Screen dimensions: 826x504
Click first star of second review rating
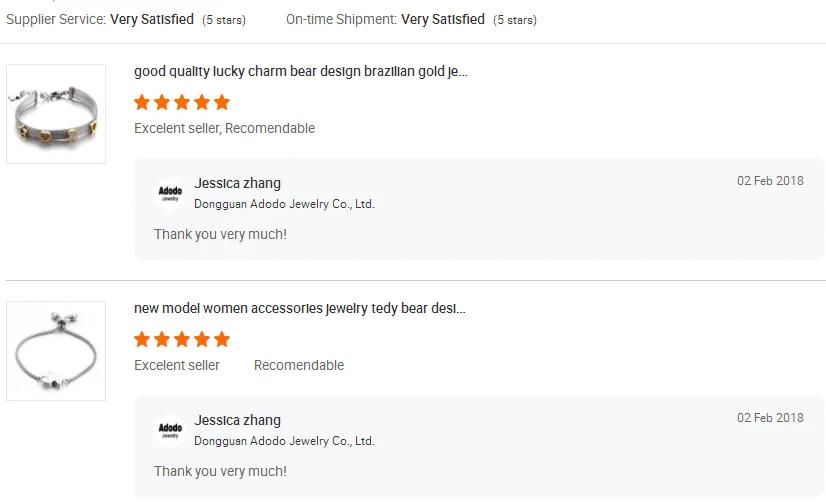coord(142,339)
